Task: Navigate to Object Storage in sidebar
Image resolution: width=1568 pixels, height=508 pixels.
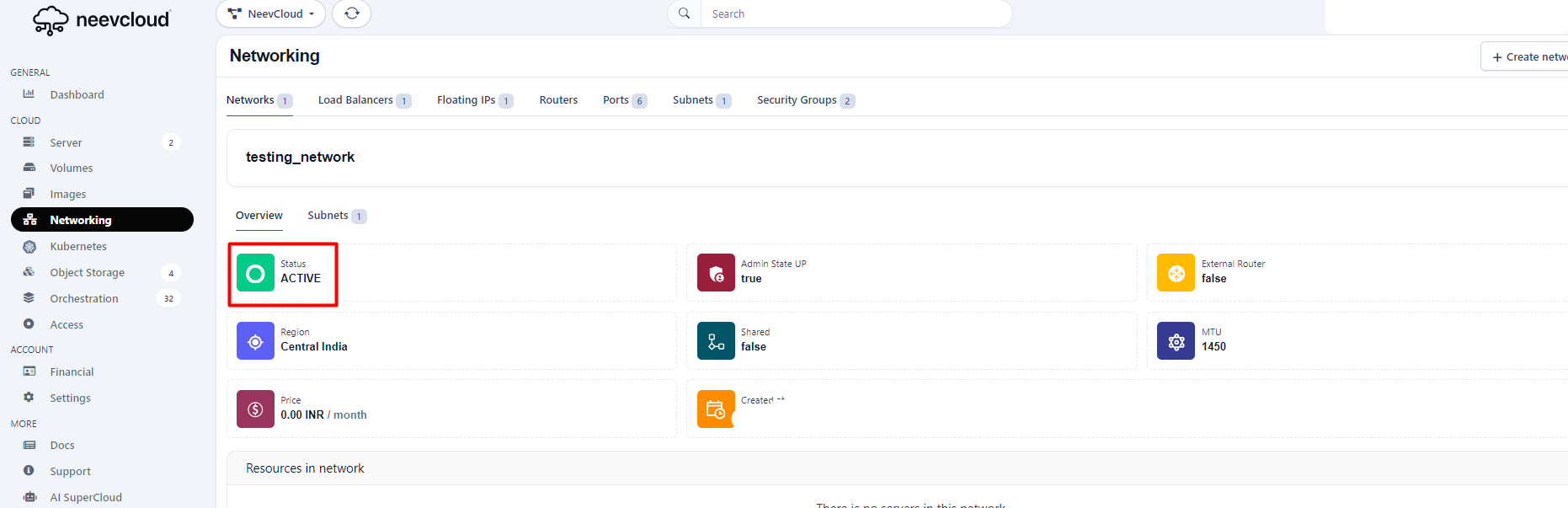Action: pyautogui.click(x=87, y=273)
